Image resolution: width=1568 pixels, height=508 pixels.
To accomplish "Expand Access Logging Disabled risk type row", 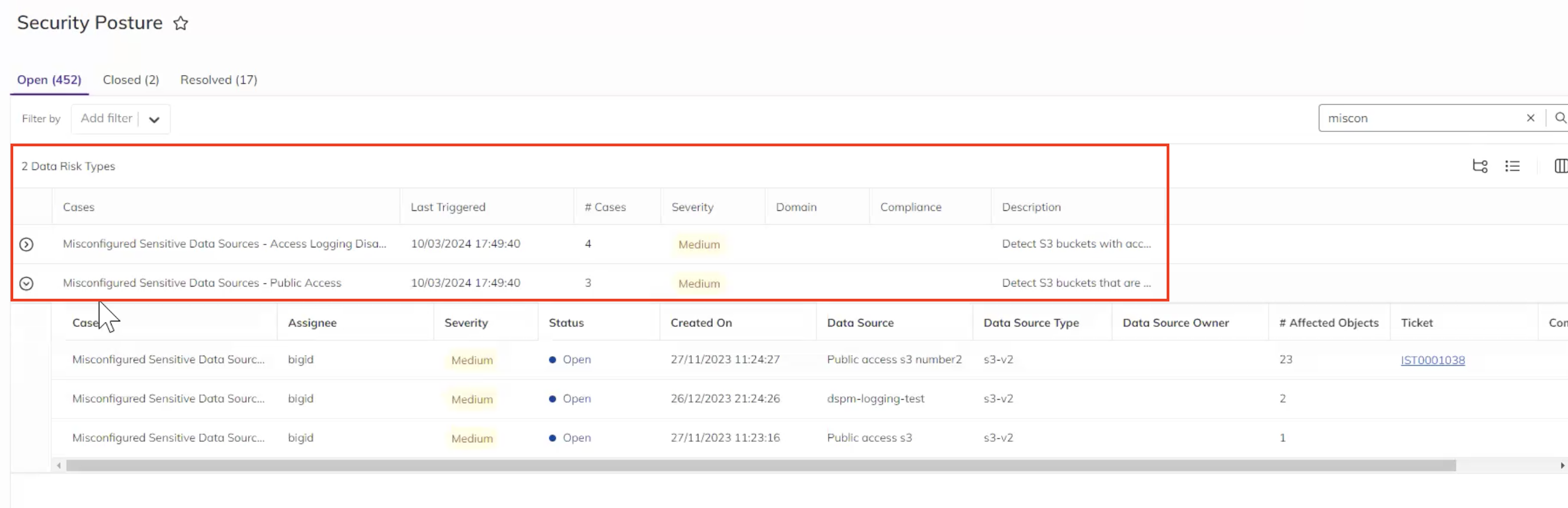I will point(26,244).
